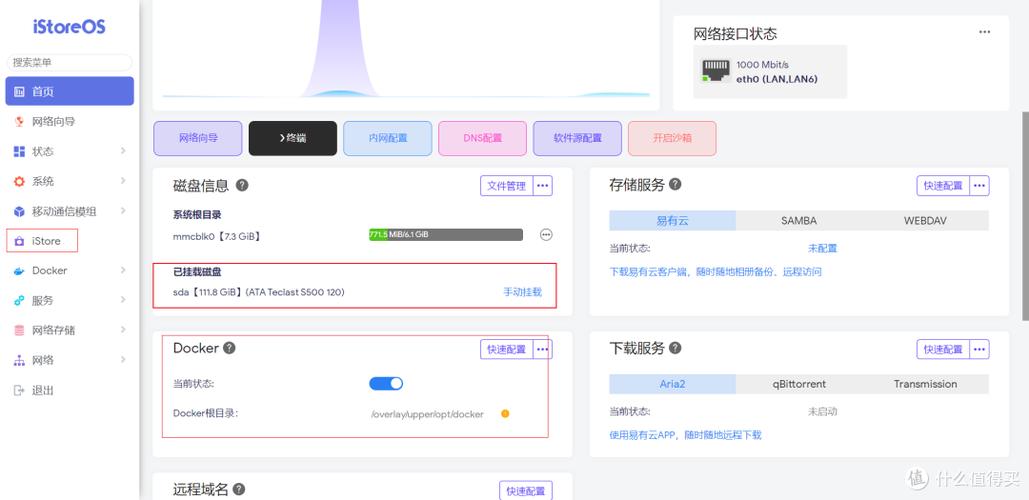
Task: Select the Aria2 tab
Action: pyautogui.click(x=673, y=384)
